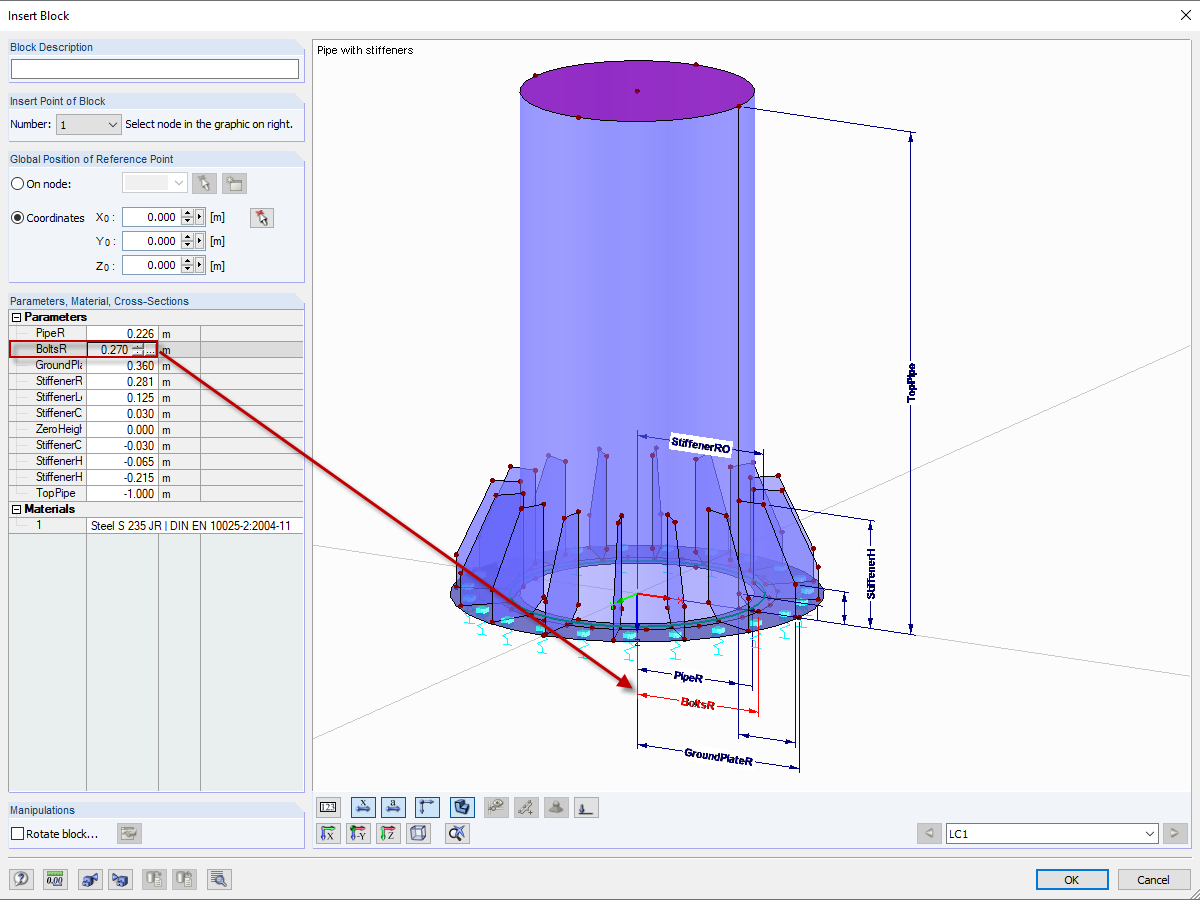Open units and decimals 0.00 icon
This screenshot has height=900, width=1200.
[x=54, y=880]
